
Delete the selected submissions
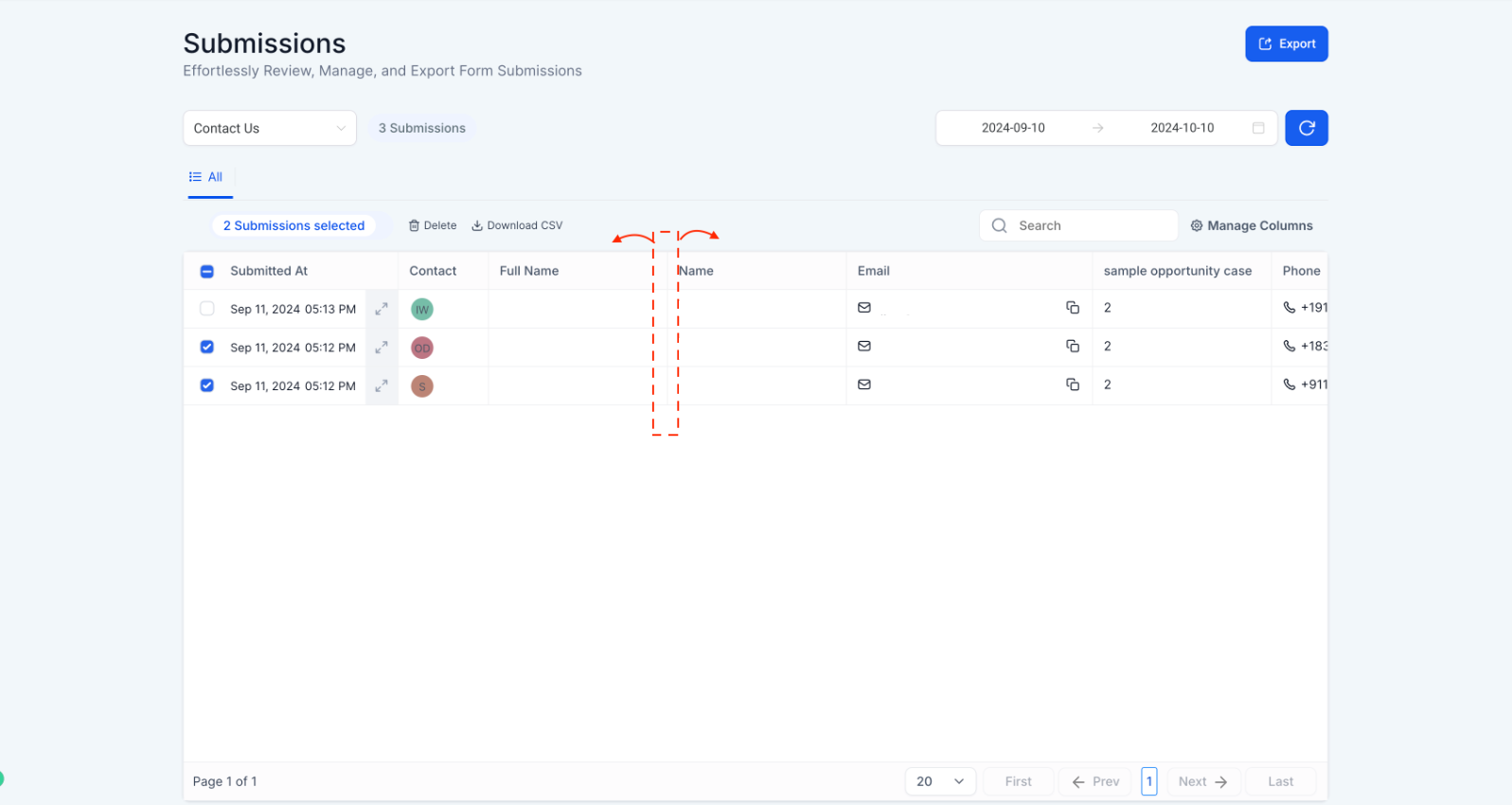coord(433,225)
